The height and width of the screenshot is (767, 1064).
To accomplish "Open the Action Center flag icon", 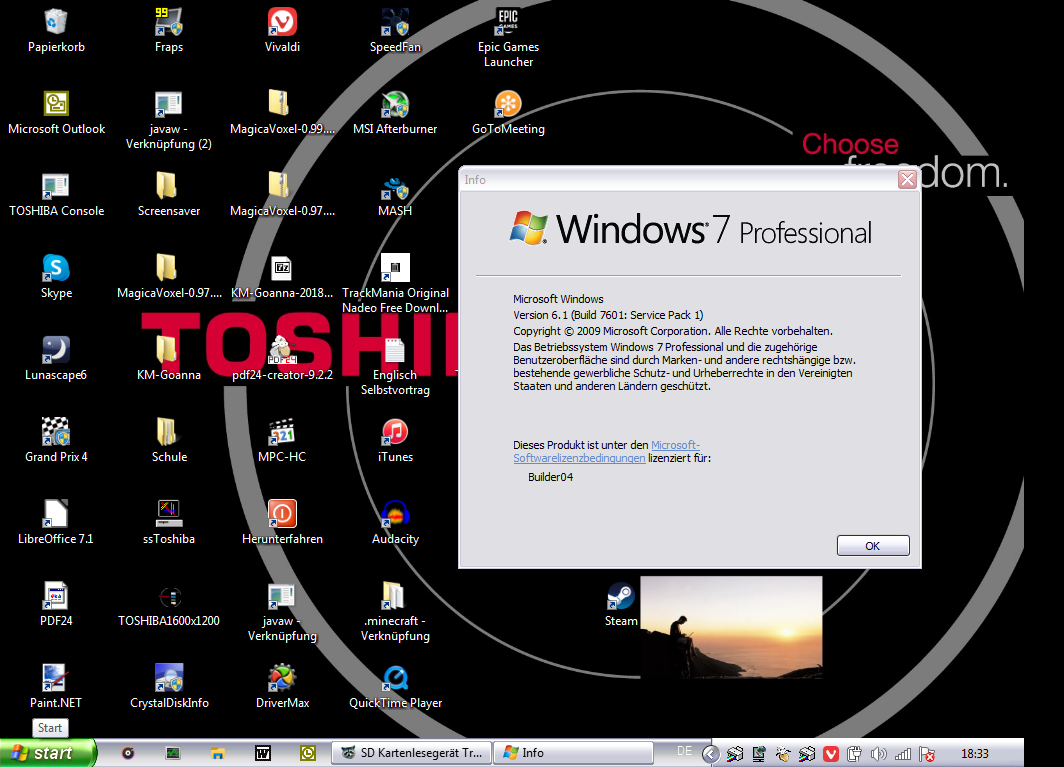I will (926, 753).
